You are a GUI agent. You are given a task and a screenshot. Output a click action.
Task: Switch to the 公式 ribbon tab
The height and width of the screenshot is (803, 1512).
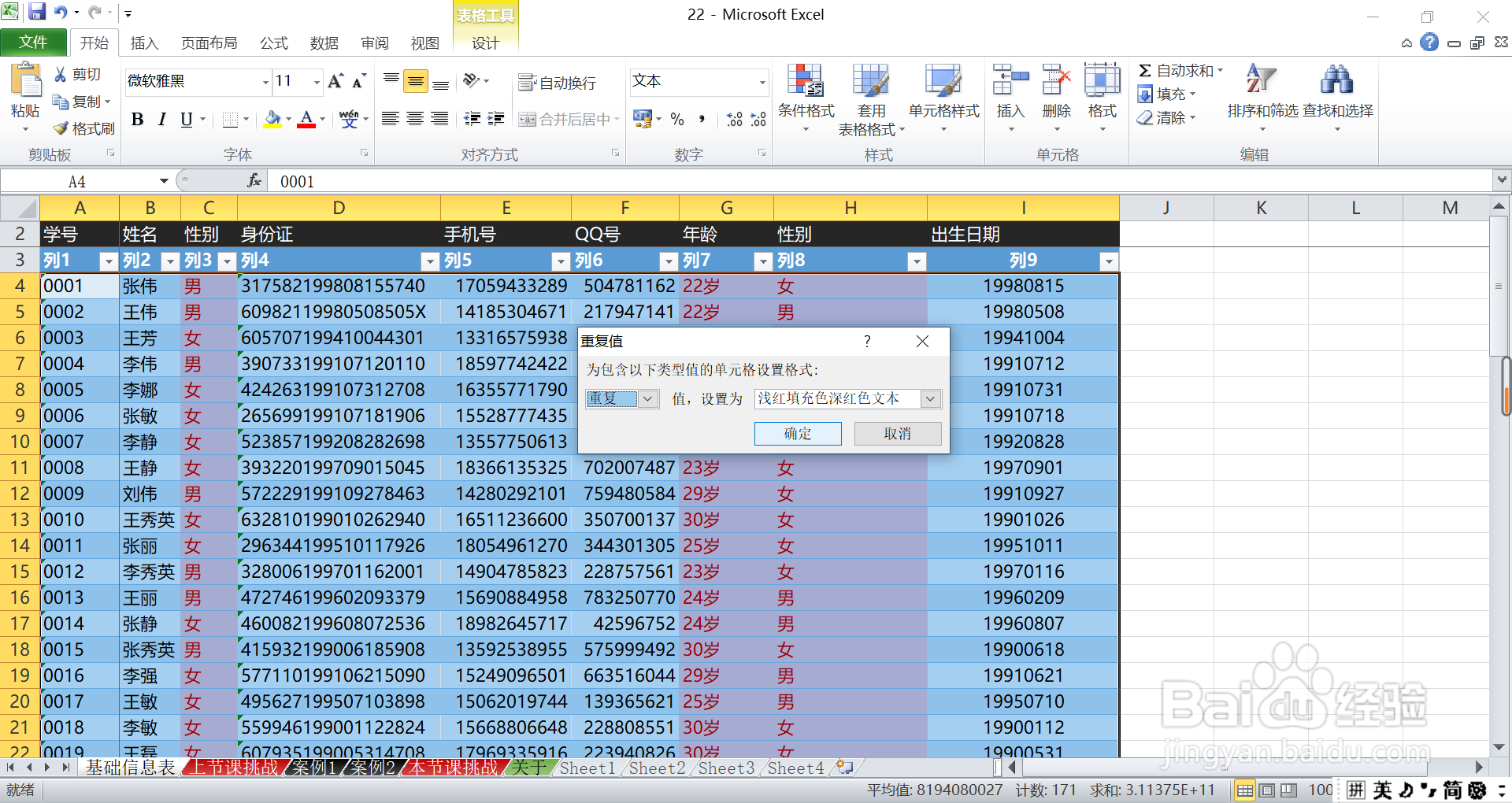(x=274, y=43)
